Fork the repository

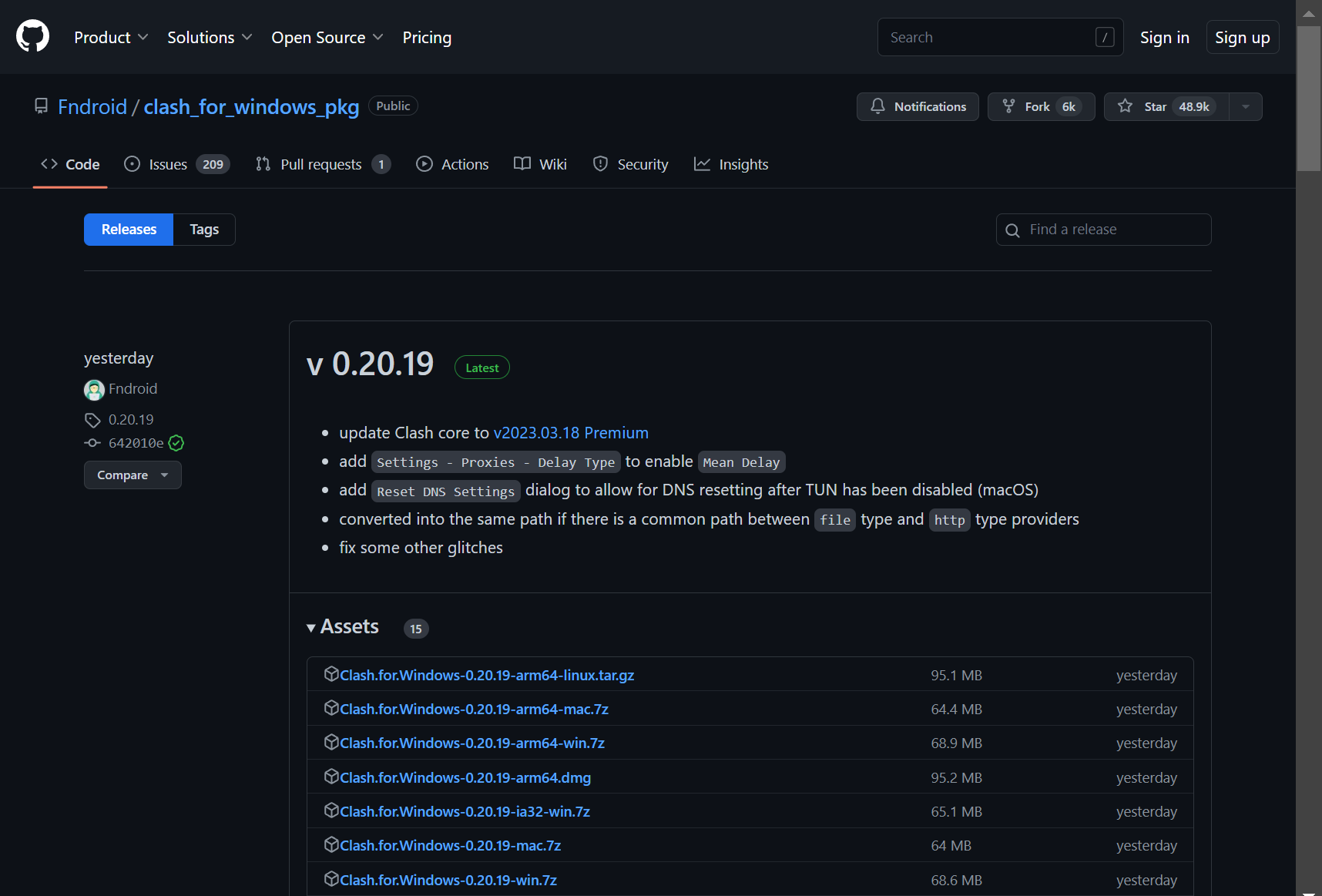click(x=1041, y=107)
